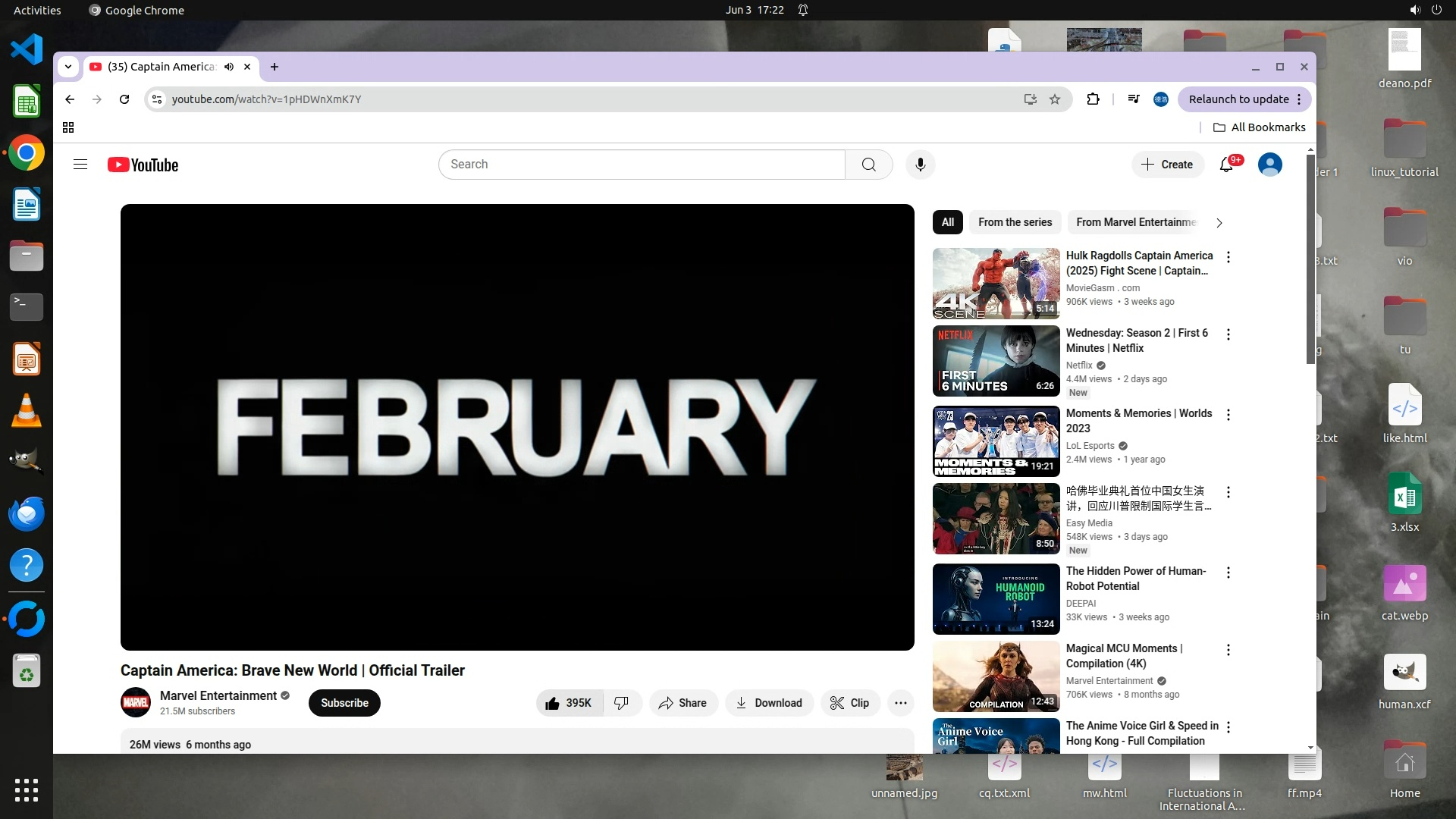1456x819 pixels.
Task: Click the YouTube logo
Action: pos(143,165)
